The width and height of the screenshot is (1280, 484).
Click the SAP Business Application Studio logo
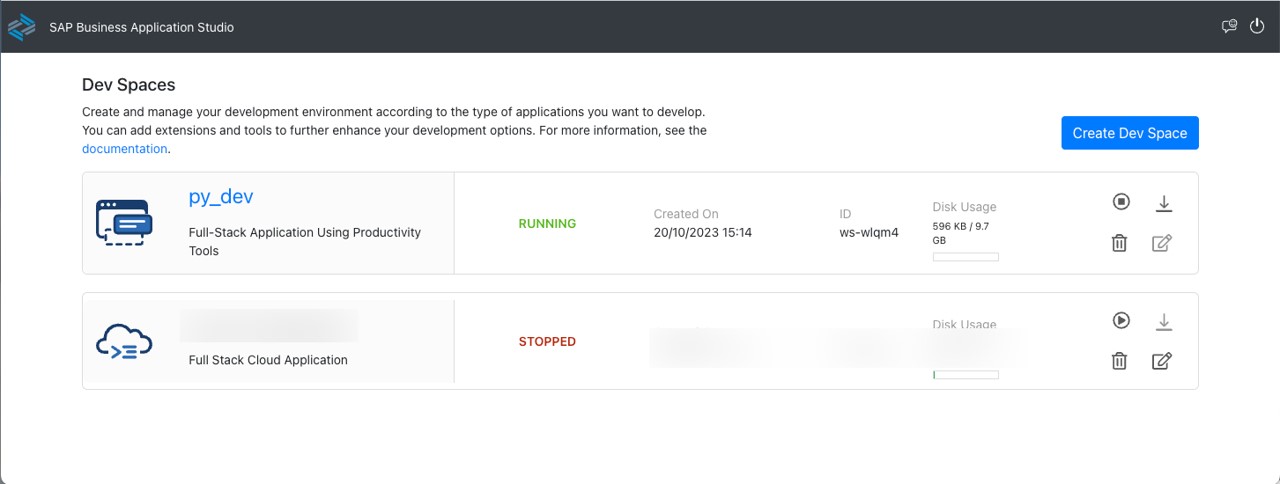(x=21, y=27)
